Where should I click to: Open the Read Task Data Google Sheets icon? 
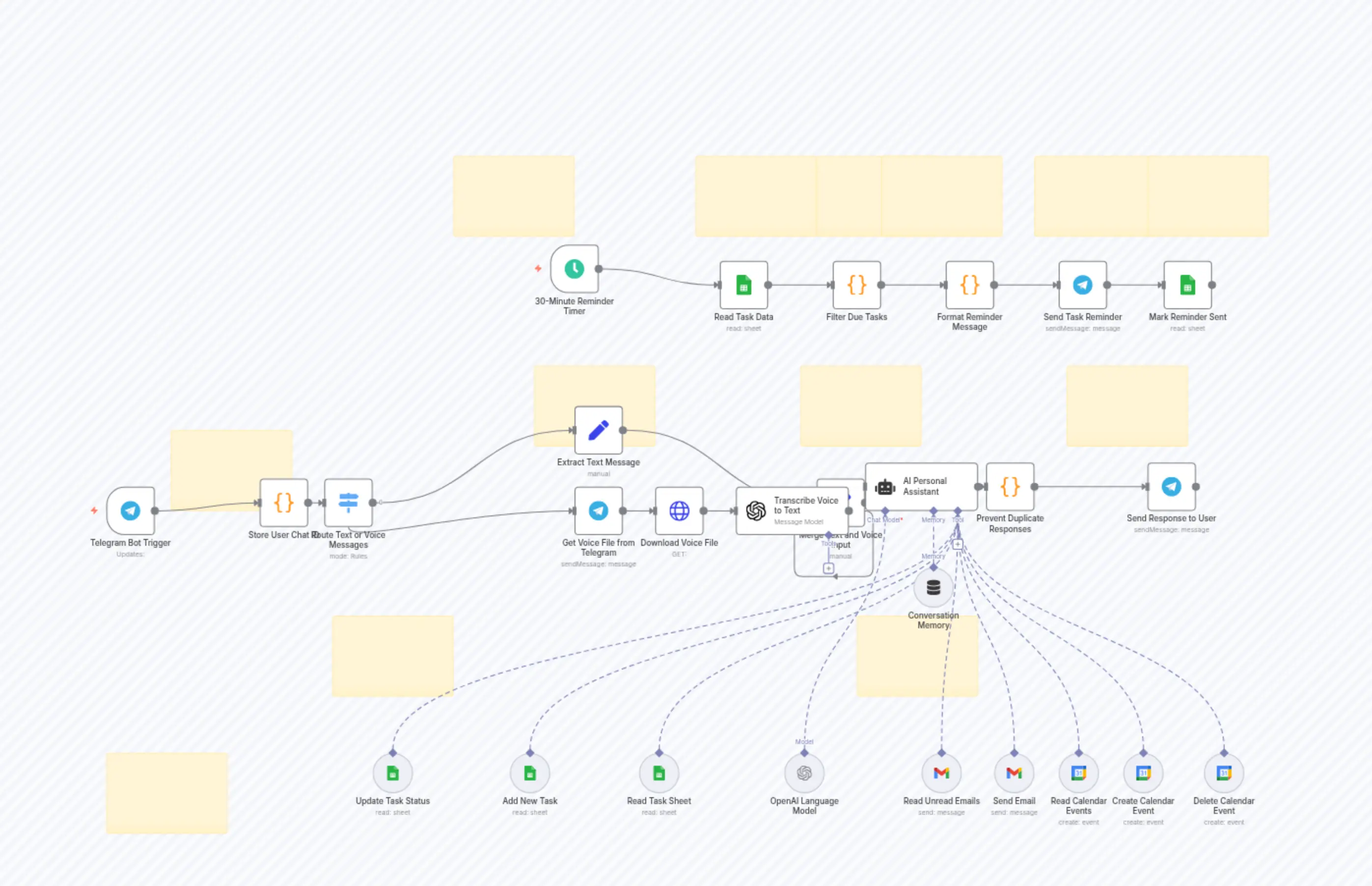(743, 284)
